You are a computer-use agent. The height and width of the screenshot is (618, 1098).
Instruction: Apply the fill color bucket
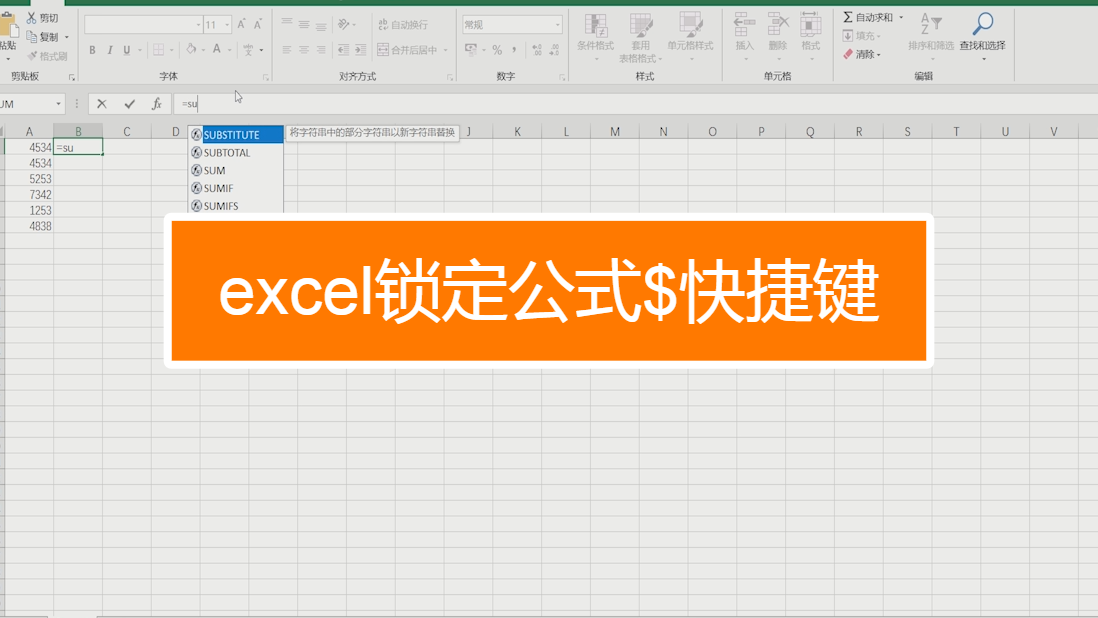(190, 49)
